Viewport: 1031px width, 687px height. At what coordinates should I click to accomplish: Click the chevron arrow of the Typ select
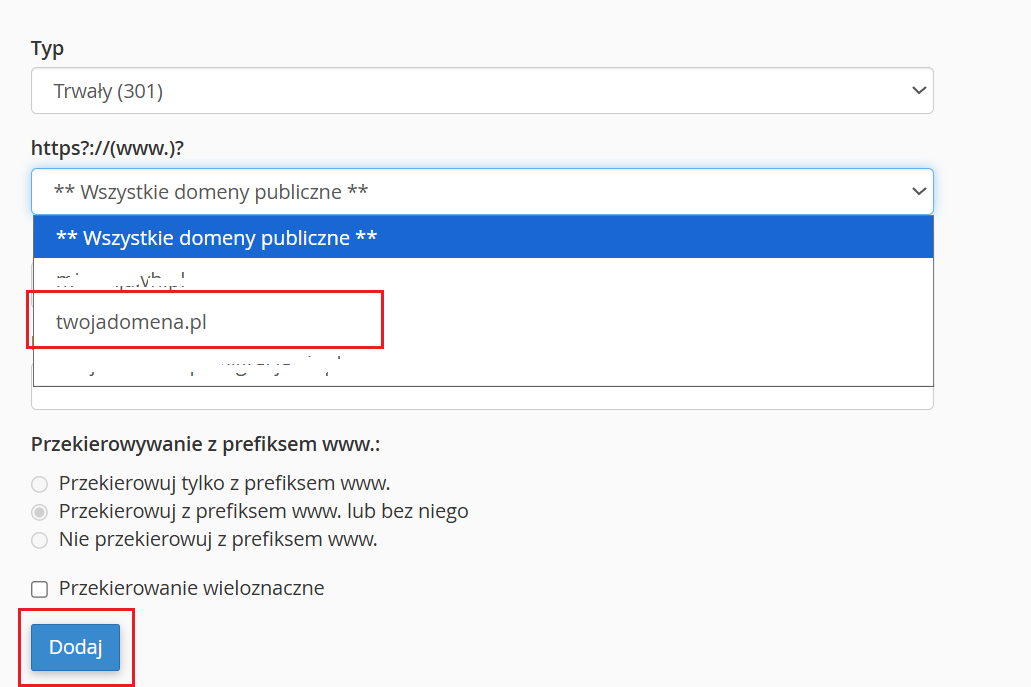click(919, 91)
